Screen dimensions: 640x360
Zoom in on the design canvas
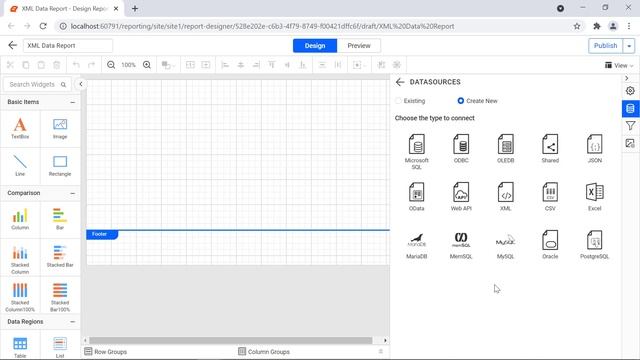point(147,65)
